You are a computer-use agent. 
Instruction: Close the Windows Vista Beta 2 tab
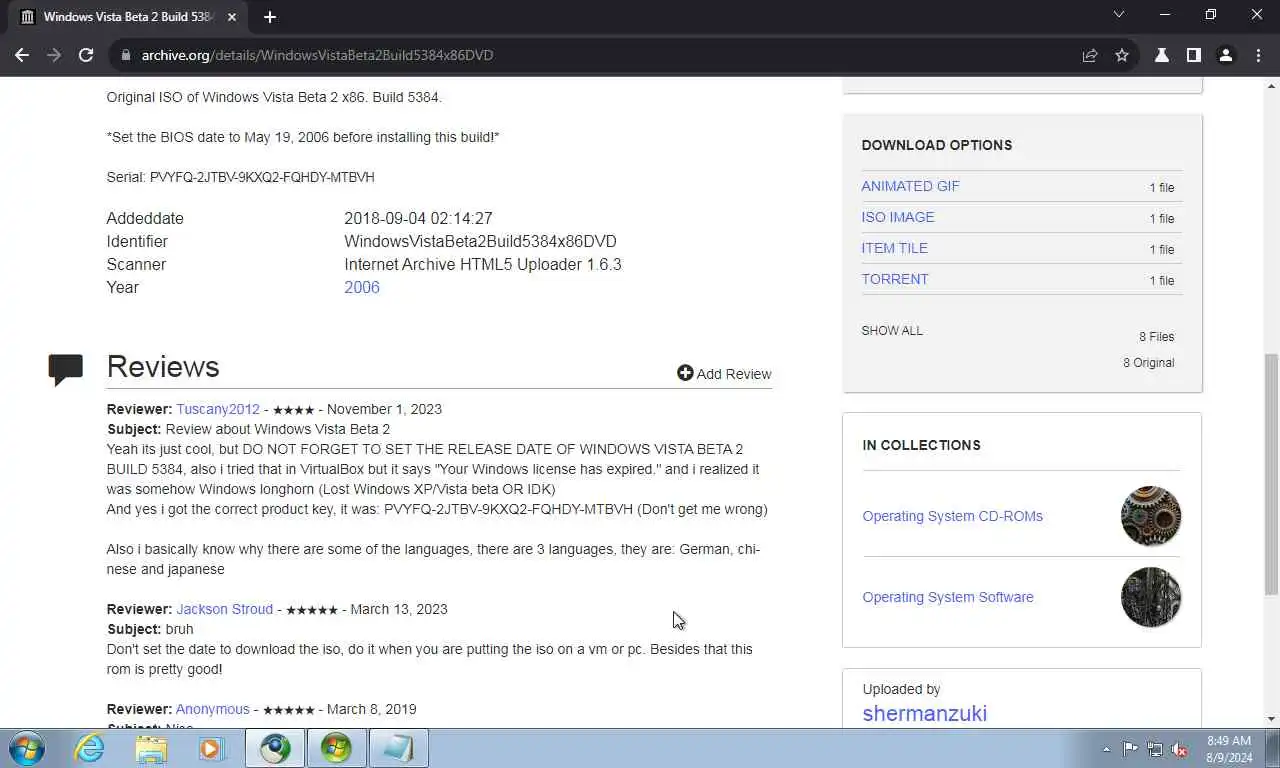[x=233, y=16]
